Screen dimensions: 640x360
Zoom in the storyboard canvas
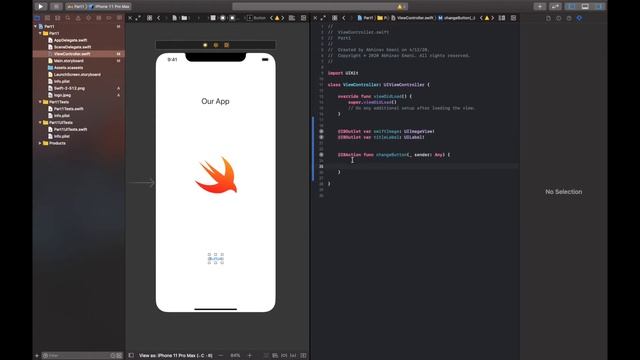[250, 356]
